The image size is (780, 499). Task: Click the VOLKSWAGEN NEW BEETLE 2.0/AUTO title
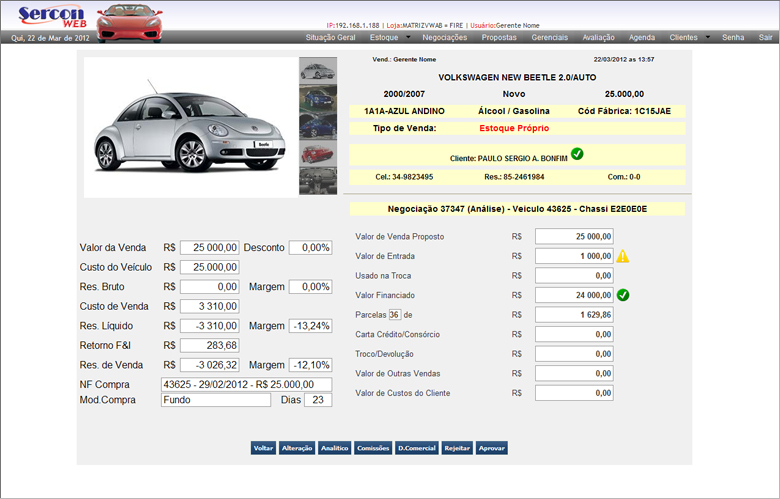click(517, 78)
